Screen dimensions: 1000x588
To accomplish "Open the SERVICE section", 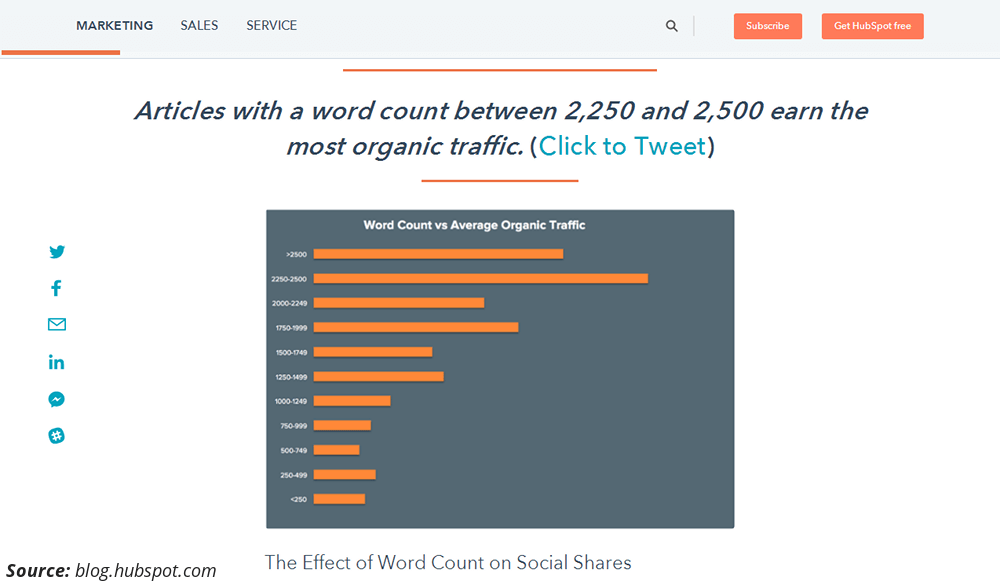I will 271,25.
